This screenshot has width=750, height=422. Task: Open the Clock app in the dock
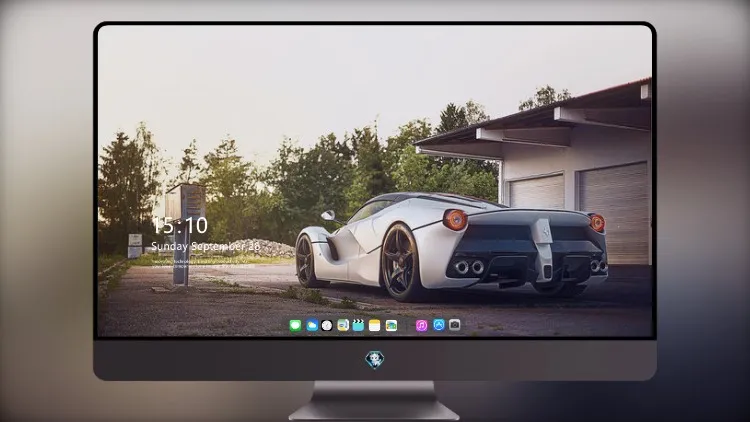point(327,326)
